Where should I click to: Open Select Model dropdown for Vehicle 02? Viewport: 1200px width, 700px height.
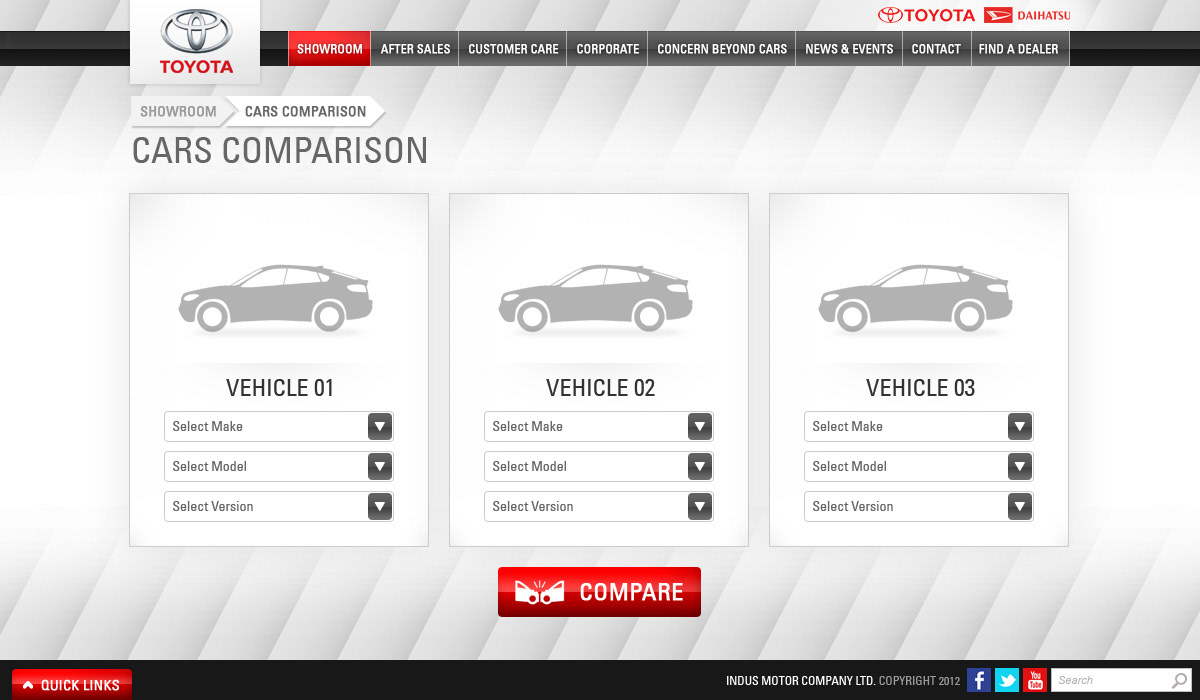599,467
